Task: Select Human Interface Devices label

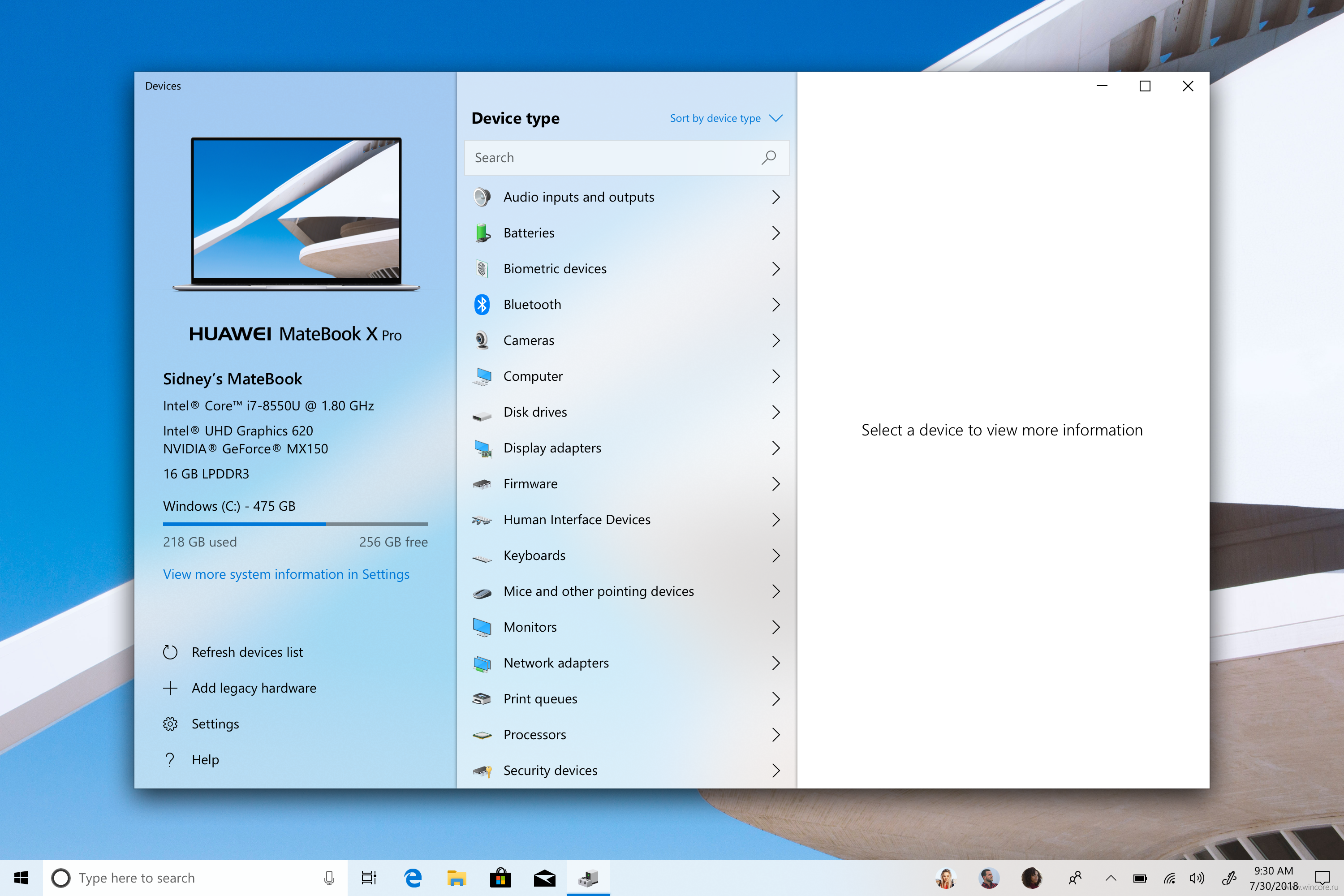Action: 577,519
